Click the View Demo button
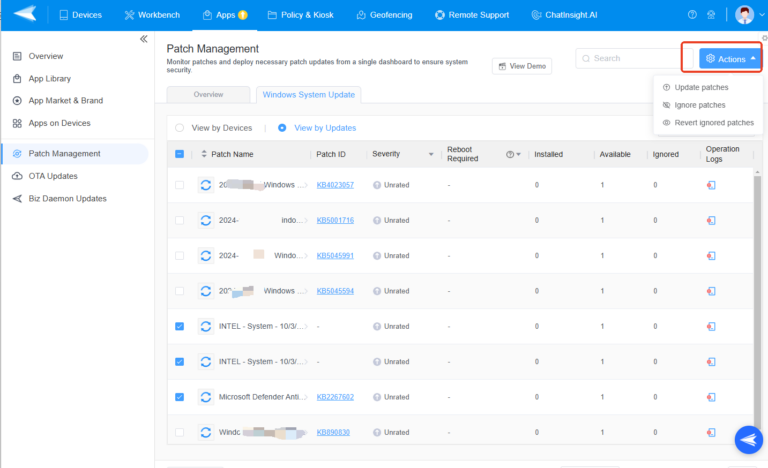This screenshot has width=768, height=468. (522, 66)
